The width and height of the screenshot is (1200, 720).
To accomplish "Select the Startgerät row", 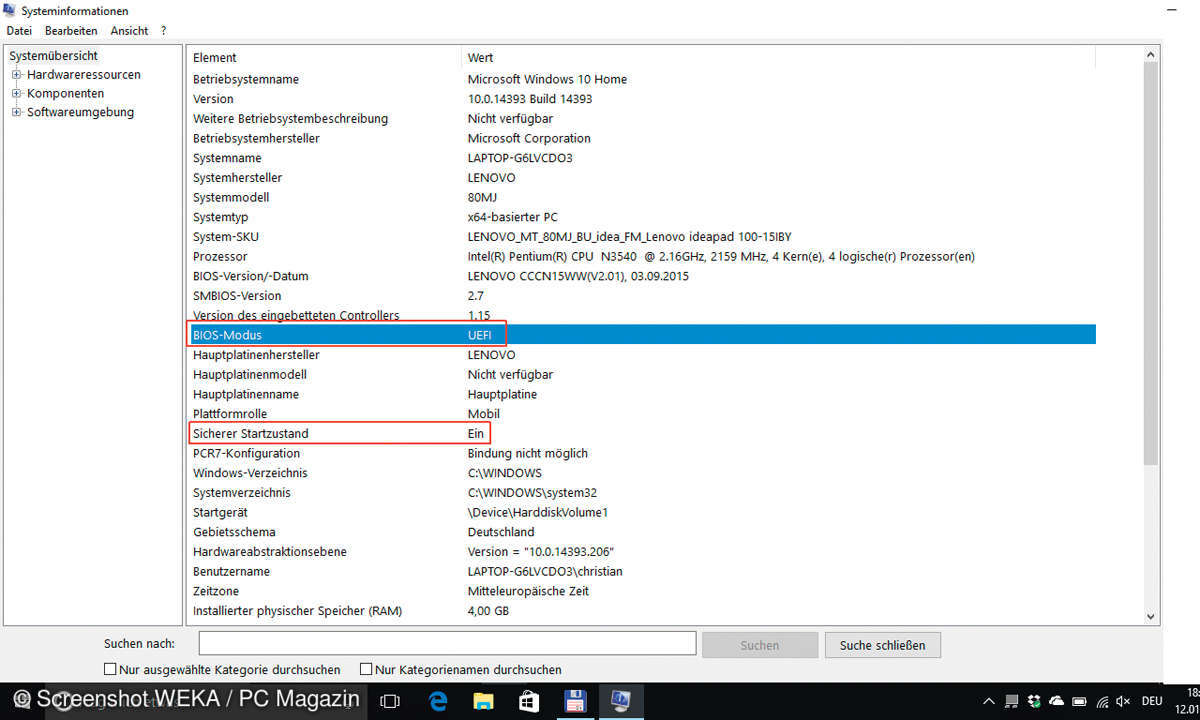I will coord(641,512).
